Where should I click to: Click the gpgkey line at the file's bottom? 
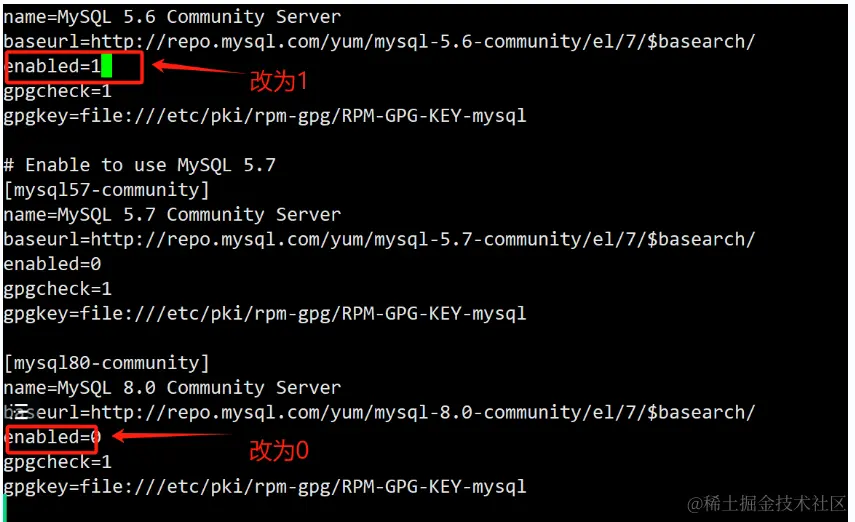[x=264, y=487]
